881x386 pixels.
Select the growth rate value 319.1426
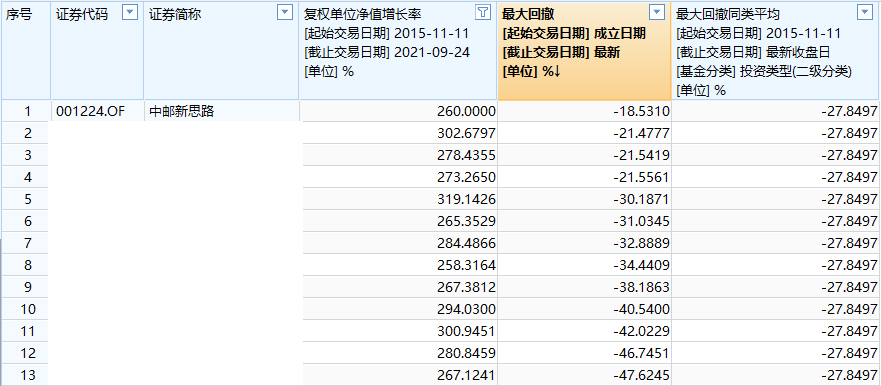tap(466, 199)
